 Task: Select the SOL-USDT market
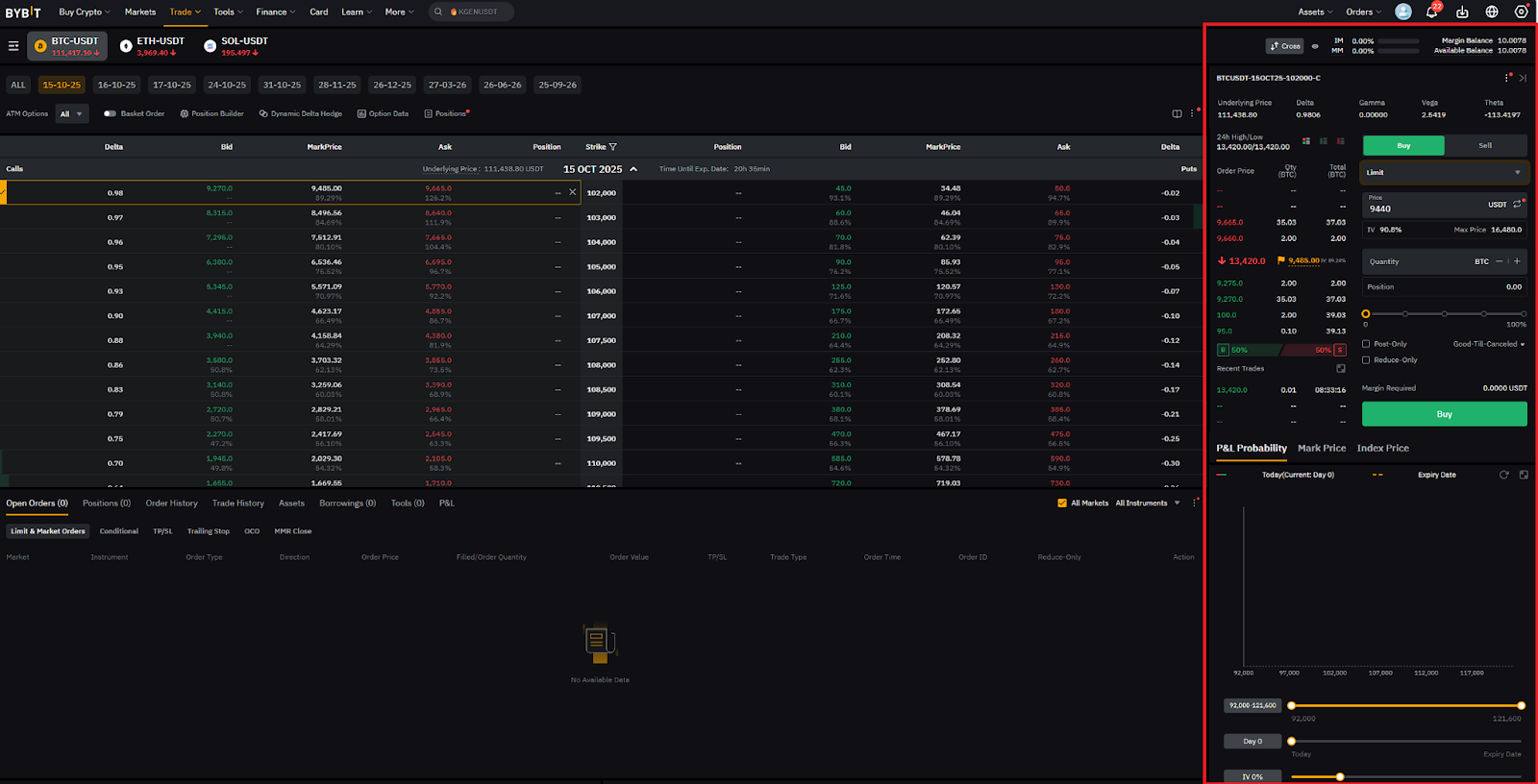point(236,46)
